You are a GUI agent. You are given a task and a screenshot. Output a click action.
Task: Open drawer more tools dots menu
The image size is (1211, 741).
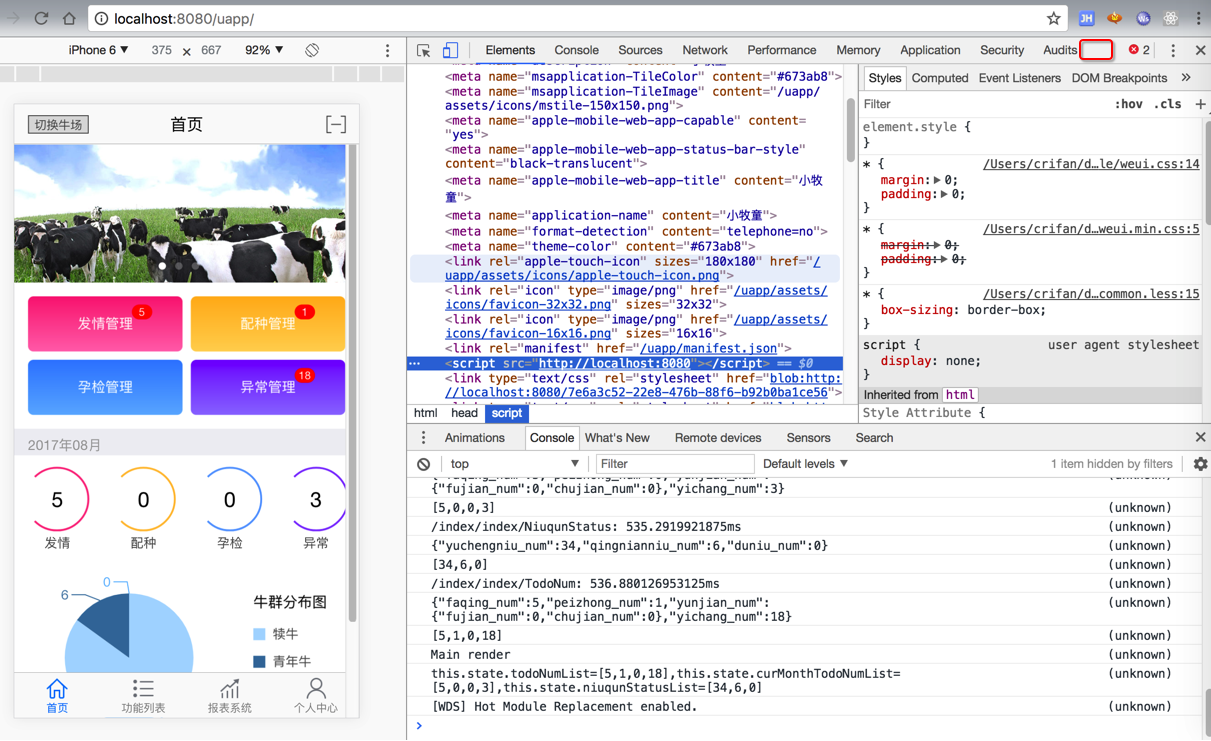tap(423, 438)
